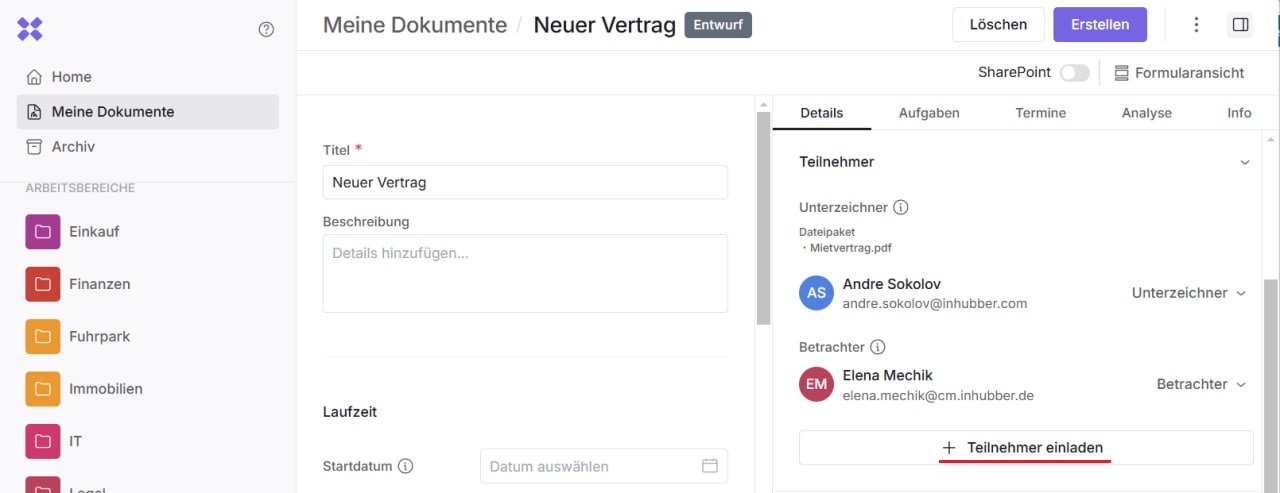Click the help question mark icon in sidebar
Screen dimensions: 1280x493
coord(266,30)
